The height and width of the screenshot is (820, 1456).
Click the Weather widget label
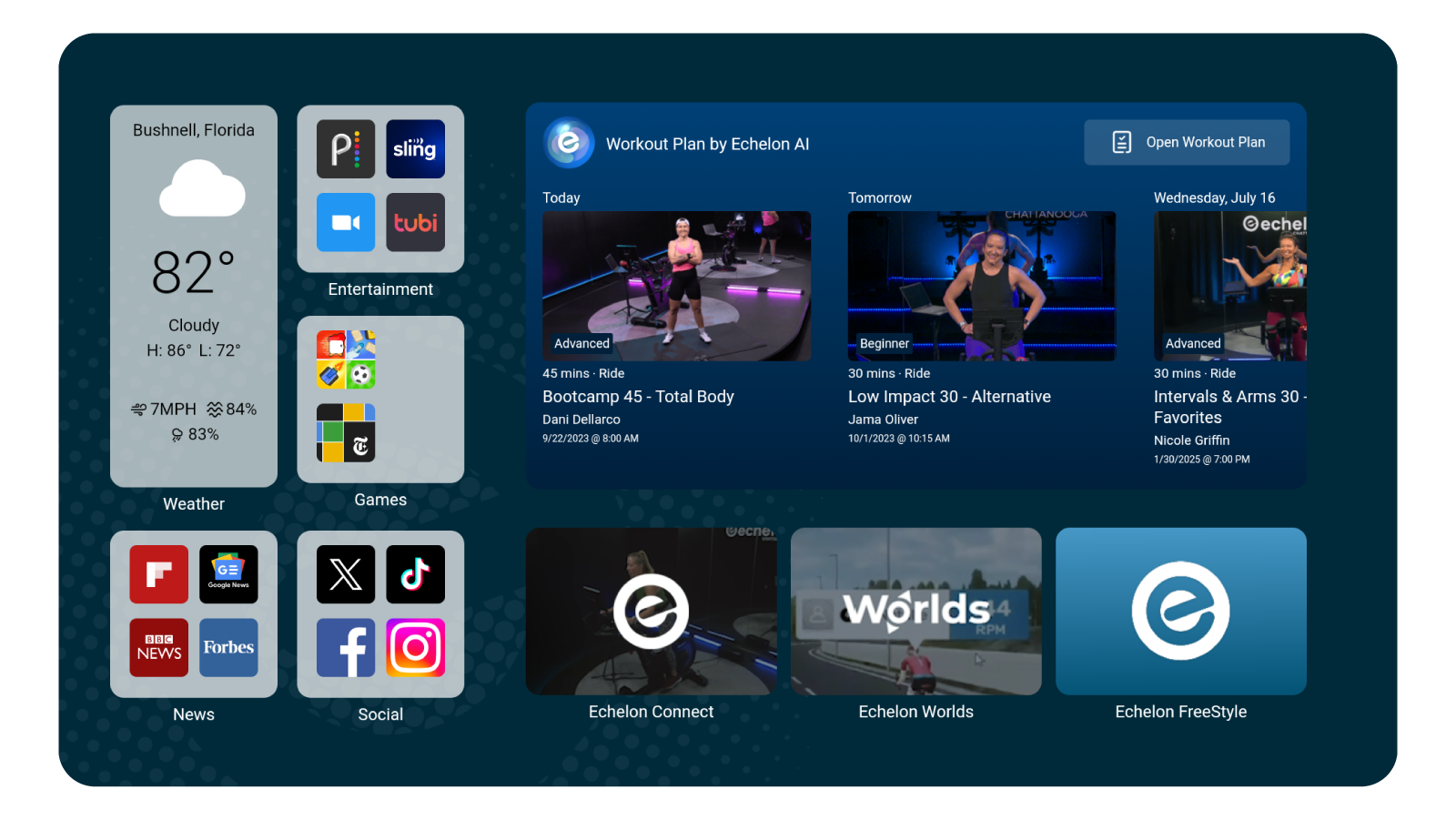(x=194, y=504)
